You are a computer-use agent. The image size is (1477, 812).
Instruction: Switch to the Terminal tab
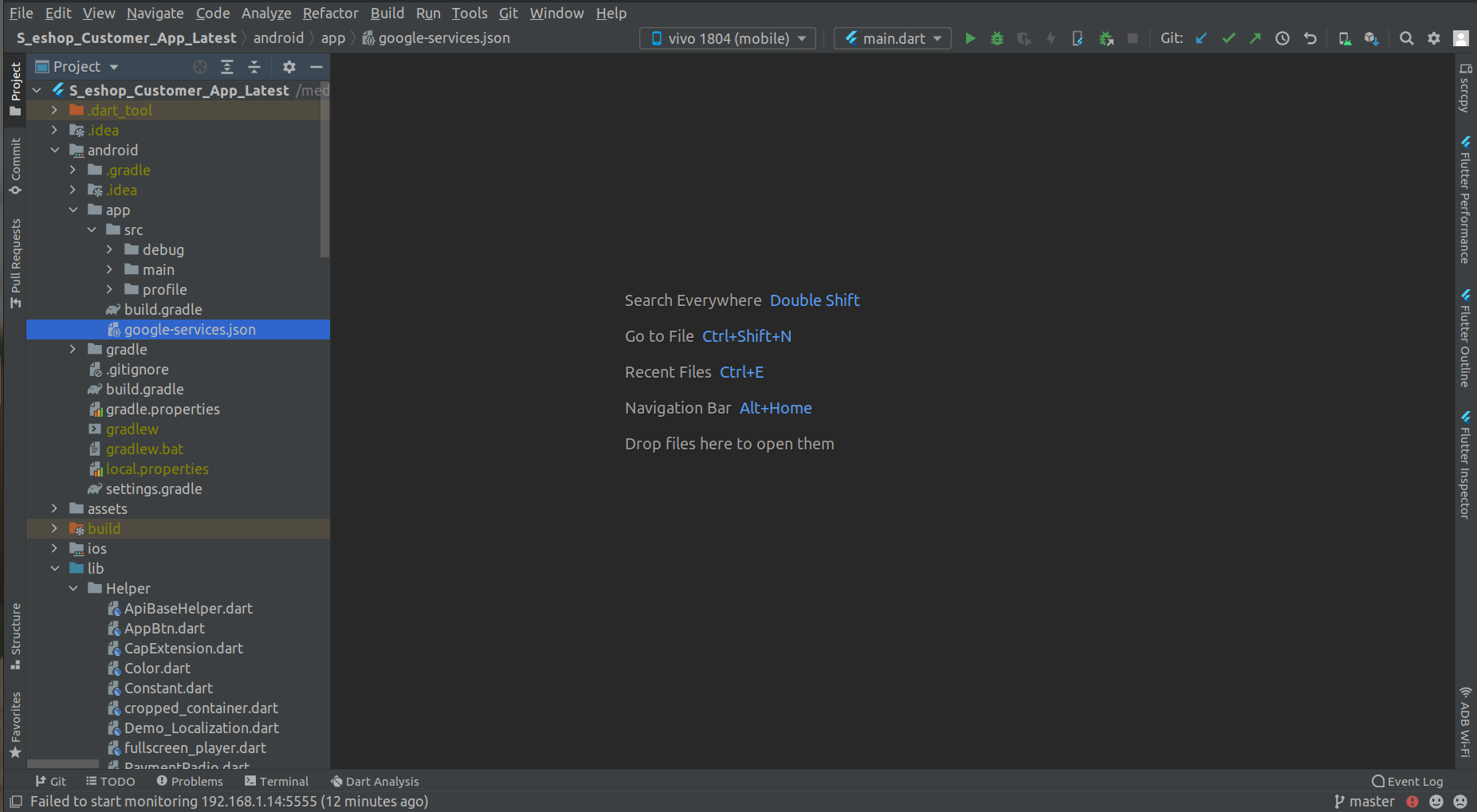pyautogui.click(x=277, y=782)
